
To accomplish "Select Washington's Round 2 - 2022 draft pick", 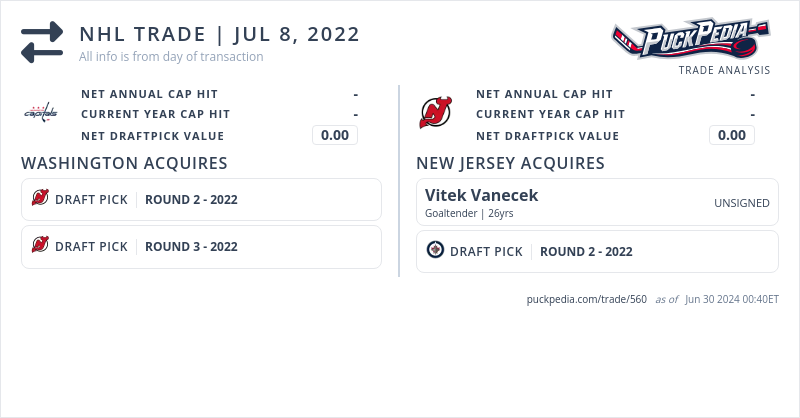I will (191, 199).
